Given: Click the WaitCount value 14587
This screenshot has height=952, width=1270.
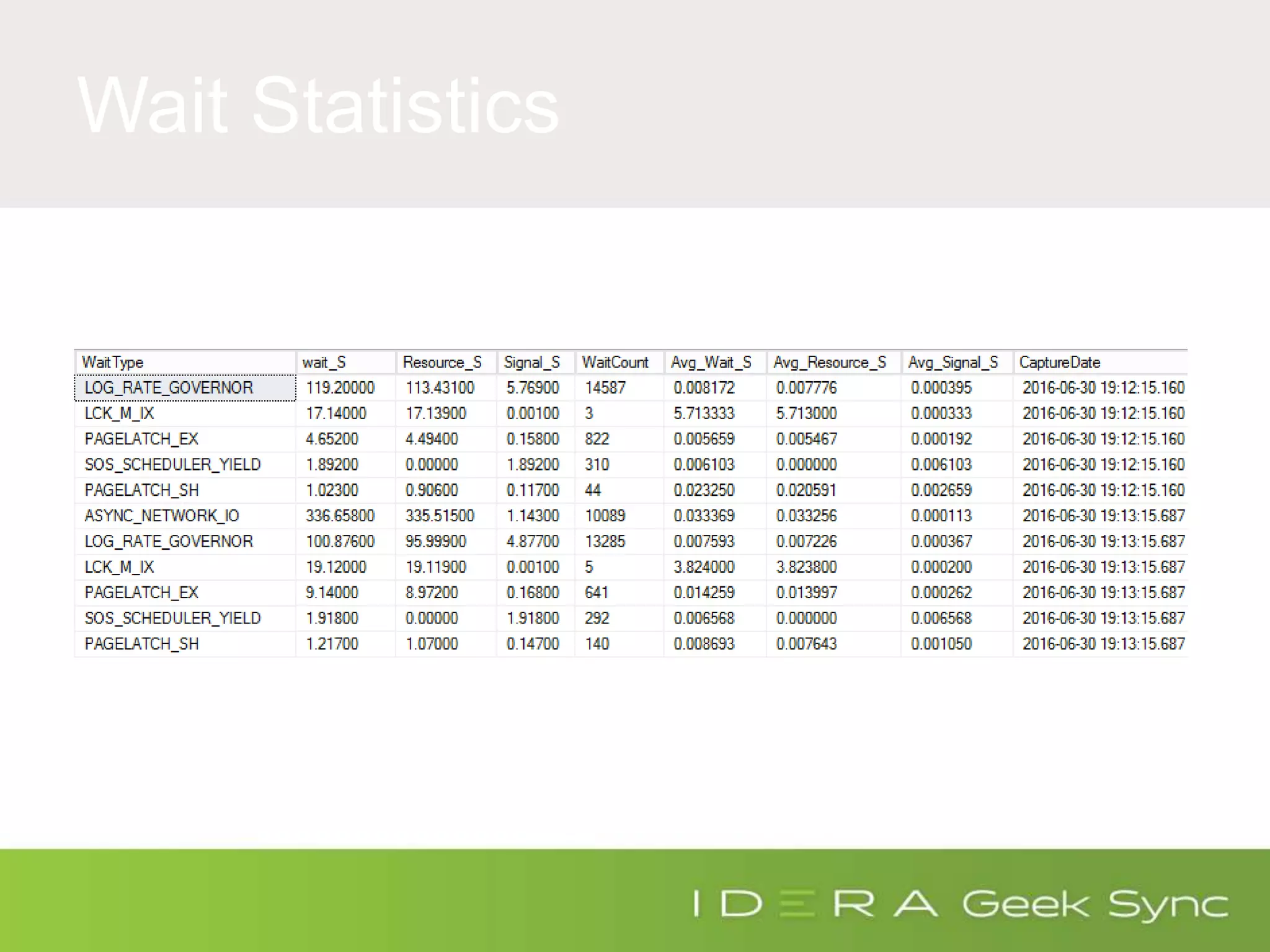Looking at the screenshot, I should coord(605,388).
